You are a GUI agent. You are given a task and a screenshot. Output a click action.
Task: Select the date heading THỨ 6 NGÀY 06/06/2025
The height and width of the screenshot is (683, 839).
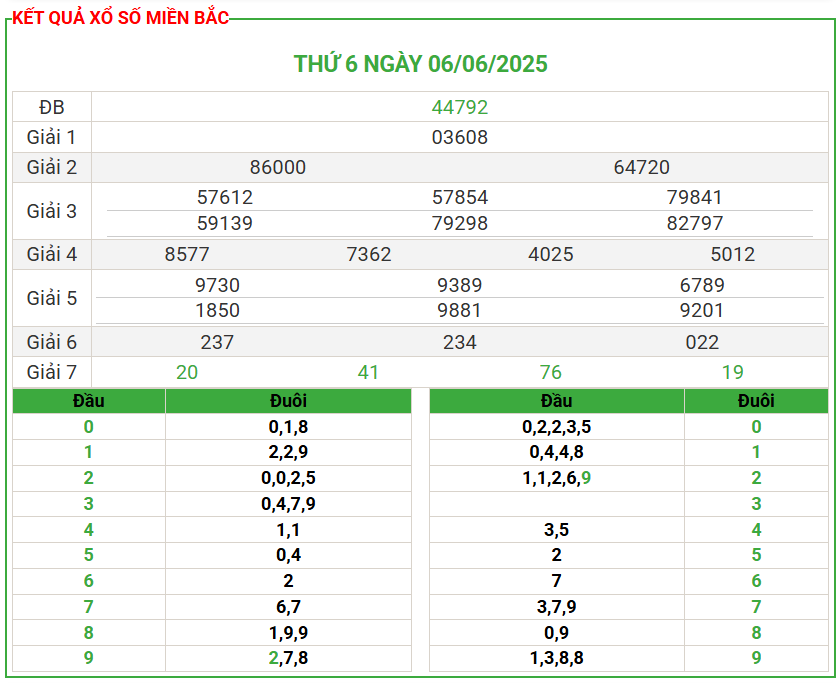click(x=421, y=64)
